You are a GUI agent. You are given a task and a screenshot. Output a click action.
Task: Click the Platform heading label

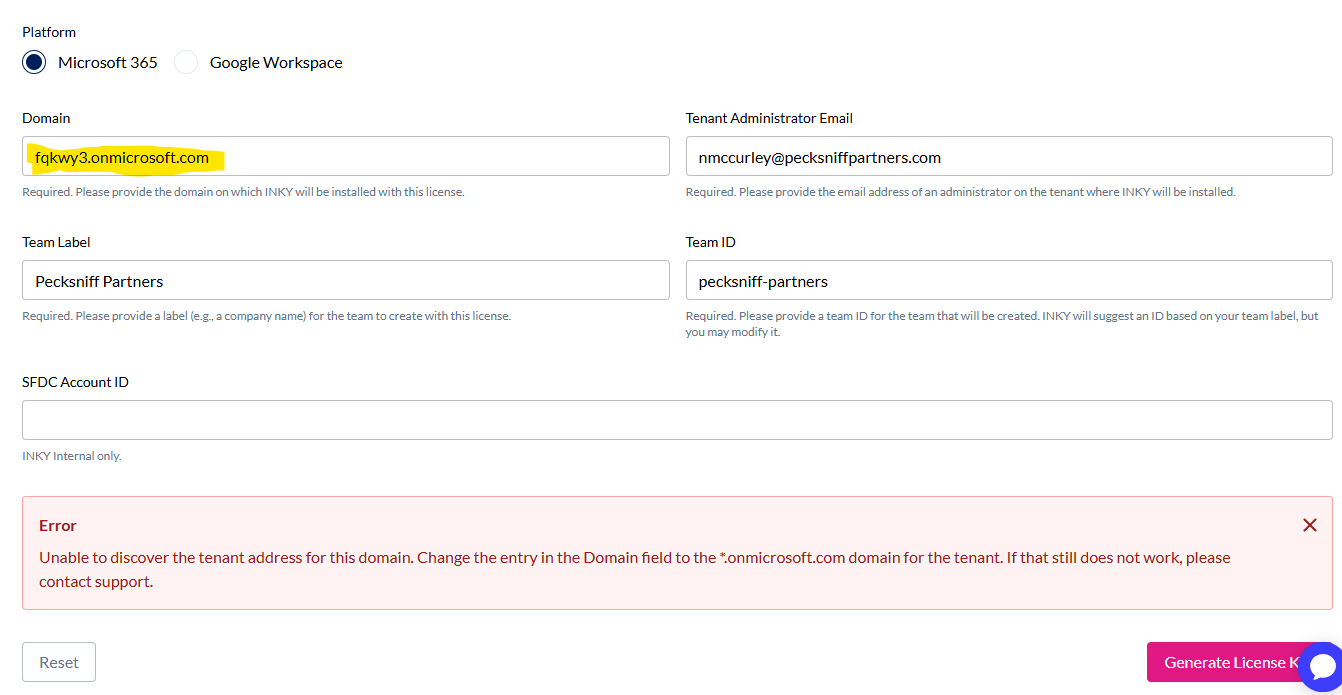49,32
